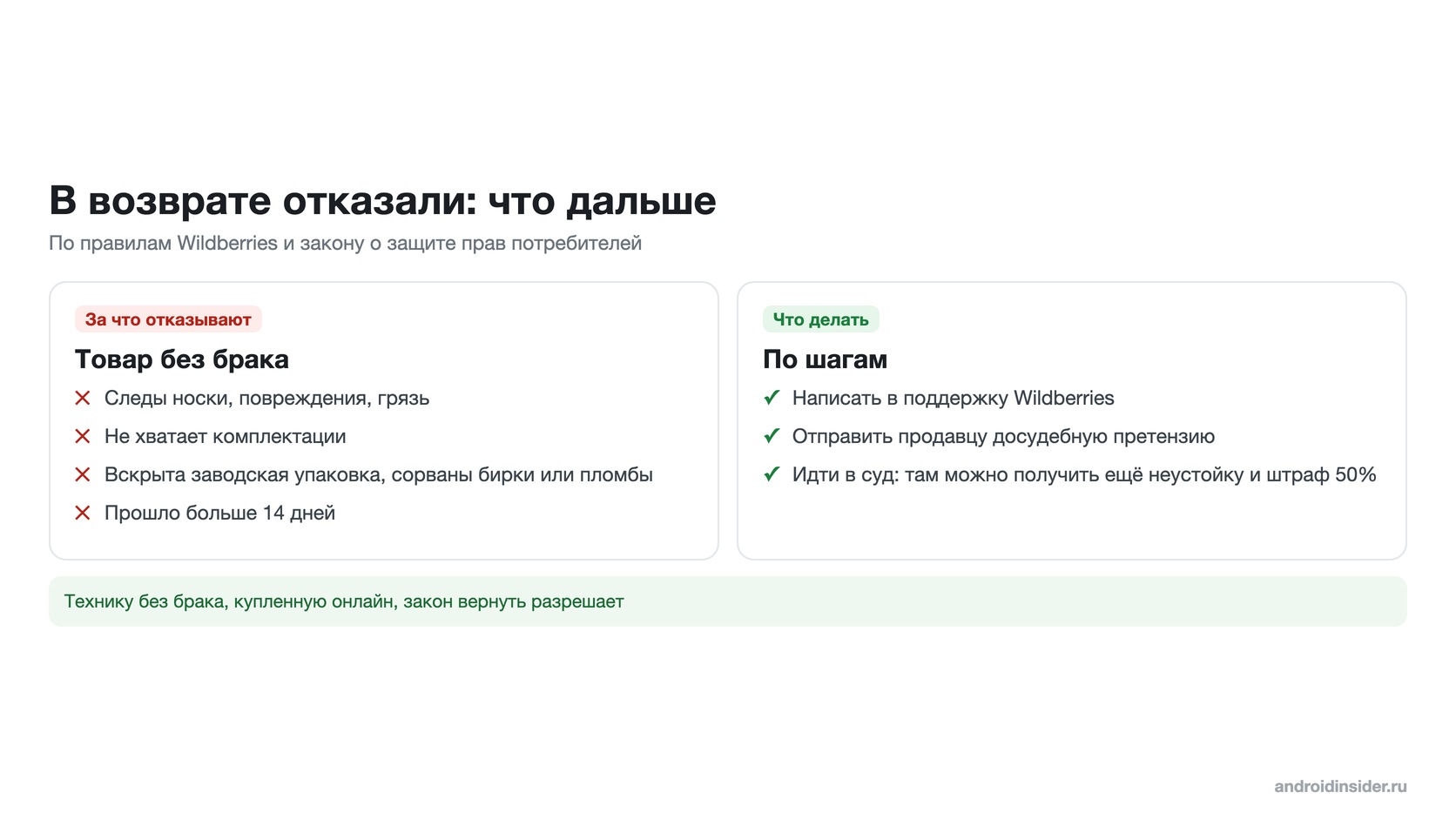Click the text Написать в поддержку Wildberries
The height and width of the screenshot is (819, 1456).
(x=954, y=399)
